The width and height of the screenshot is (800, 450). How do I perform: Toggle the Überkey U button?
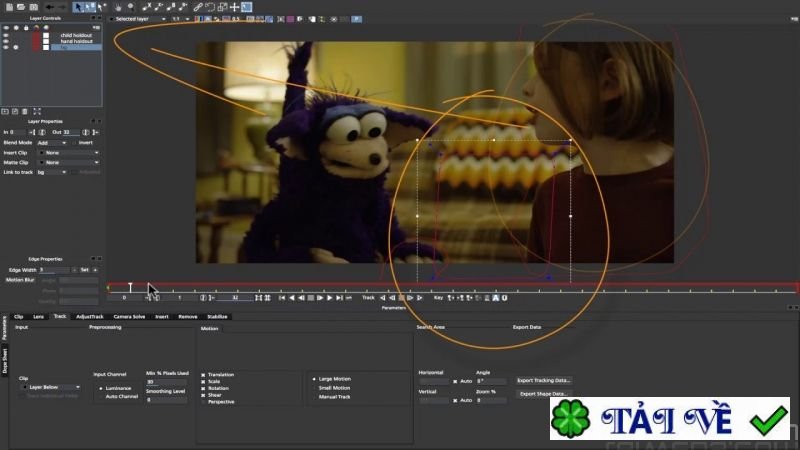tap(505, 297)
